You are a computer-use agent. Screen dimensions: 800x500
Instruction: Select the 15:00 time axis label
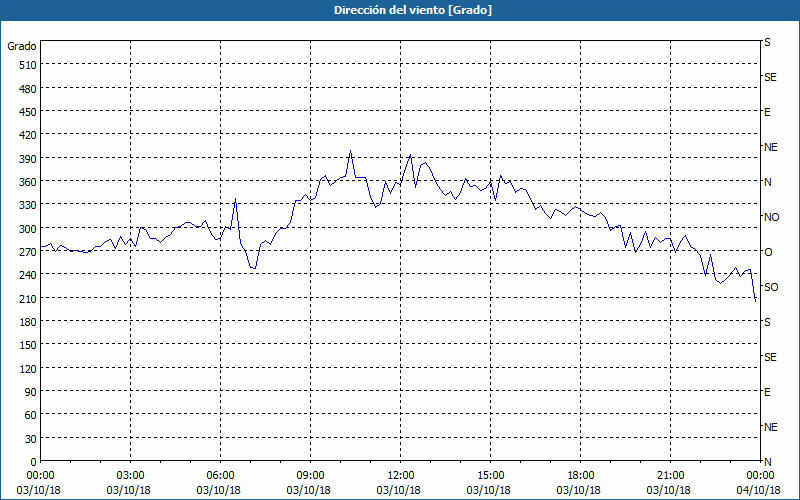click(491, 476)
